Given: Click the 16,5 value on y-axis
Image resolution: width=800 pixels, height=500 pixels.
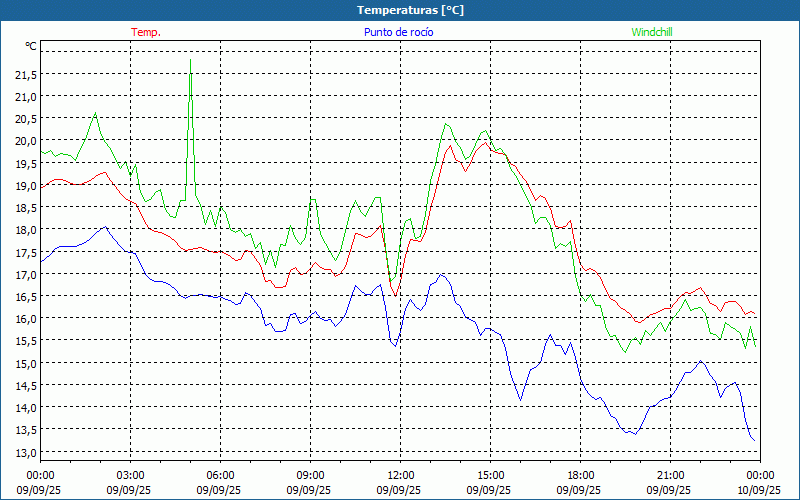Looking at the screenshot, I should click(x=25, y=297).
